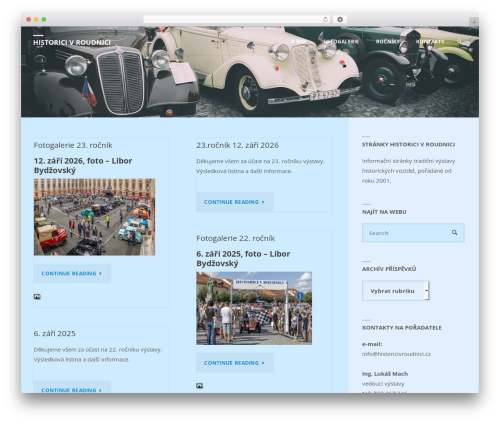The width and height of the screenshot is (500, 423).
Task: Click the image-format icon under Fotogalerie 22. ročník
Action: [x=200, y=386]
